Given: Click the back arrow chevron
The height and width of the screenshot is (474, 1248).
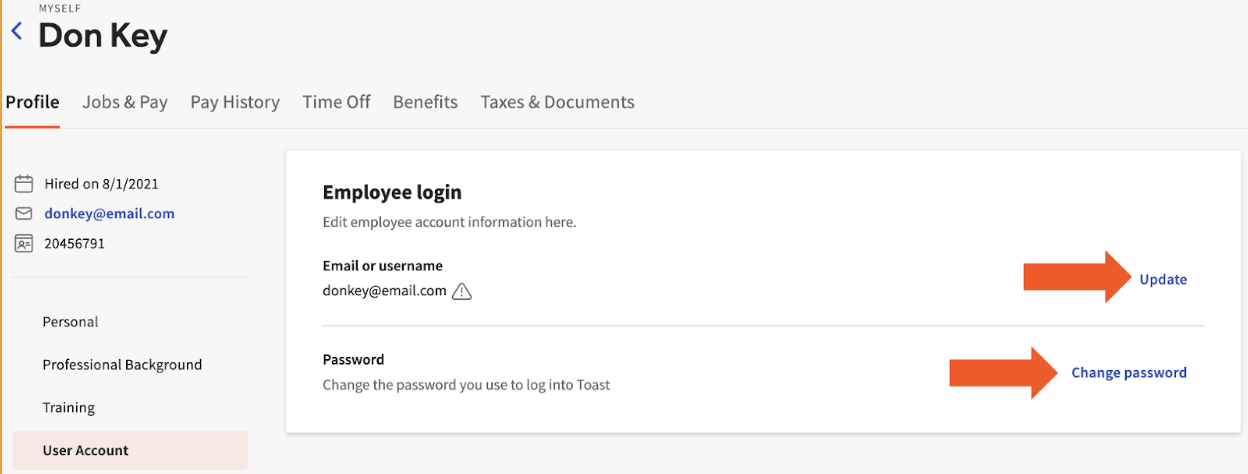Looking at the screenshot, I should point(16,32).
